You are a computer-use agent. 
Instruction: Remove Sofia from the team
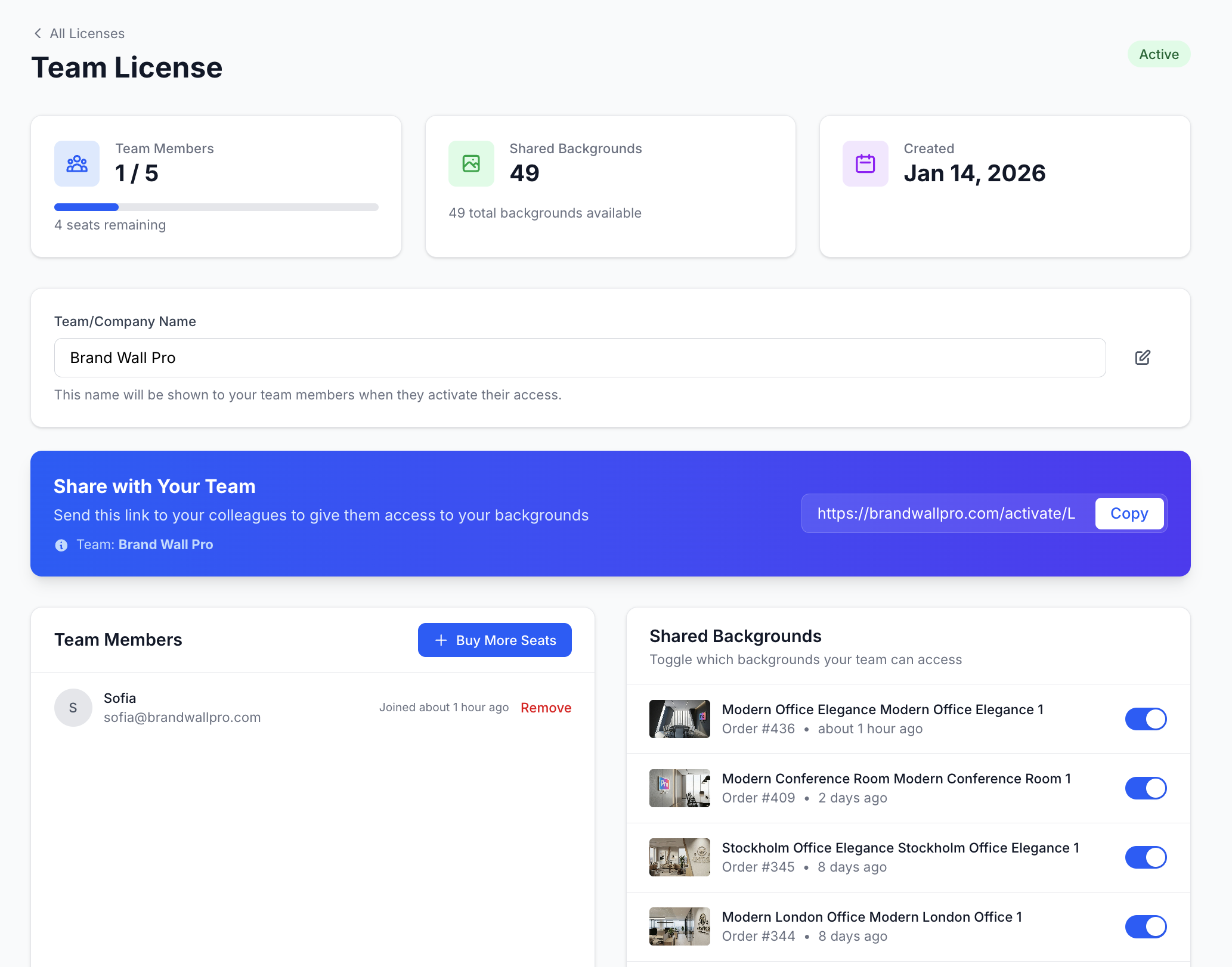pos(546,707)
